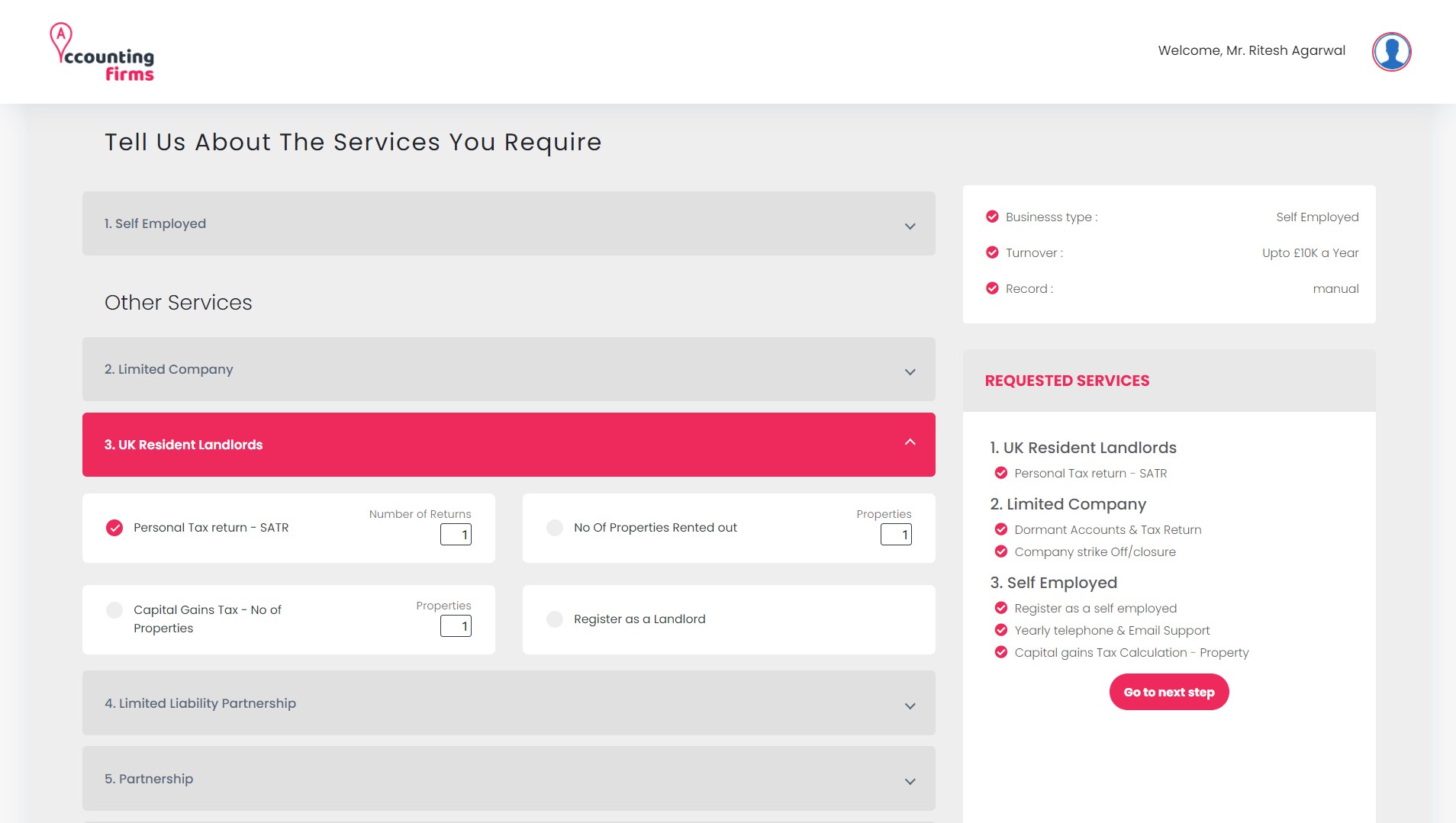Image resolution: width=1456 pixels, height=823 pixels.
Task: Expand the Partnership section chevron
Action: pos(910,782)
